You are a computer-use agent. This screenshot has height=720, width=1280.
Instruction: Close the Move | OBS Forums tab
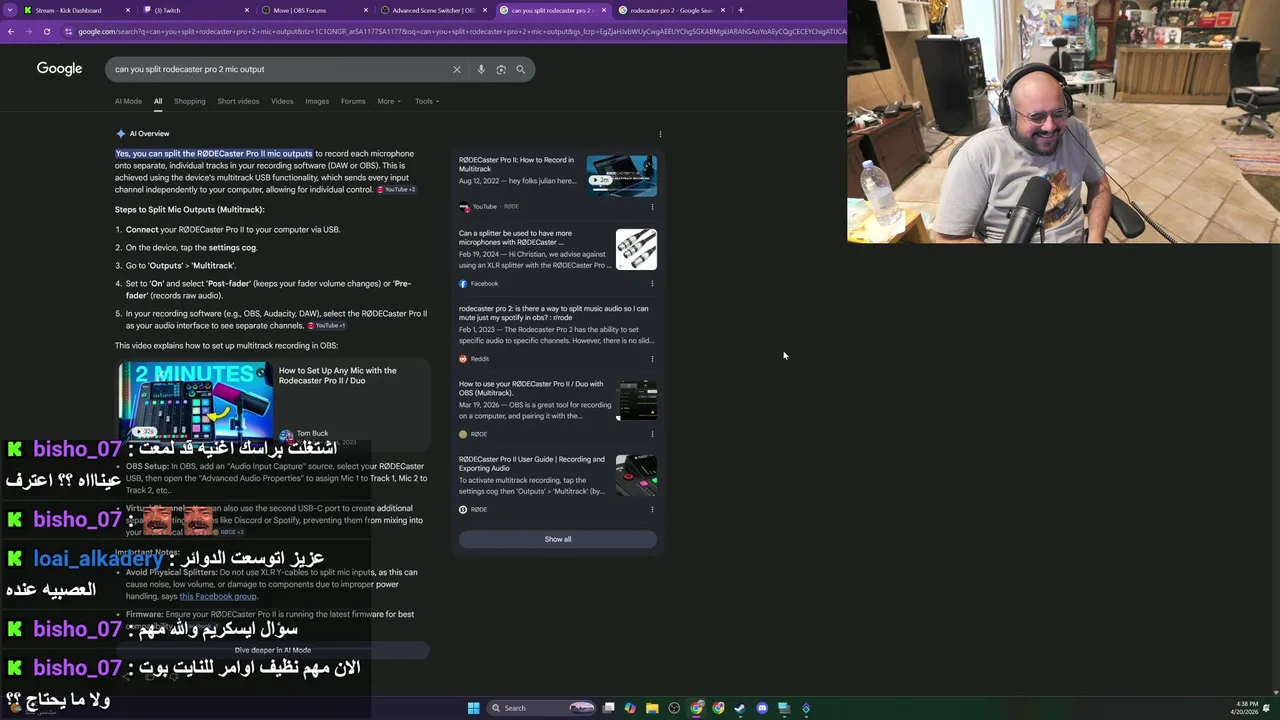(x=366, y=10)
